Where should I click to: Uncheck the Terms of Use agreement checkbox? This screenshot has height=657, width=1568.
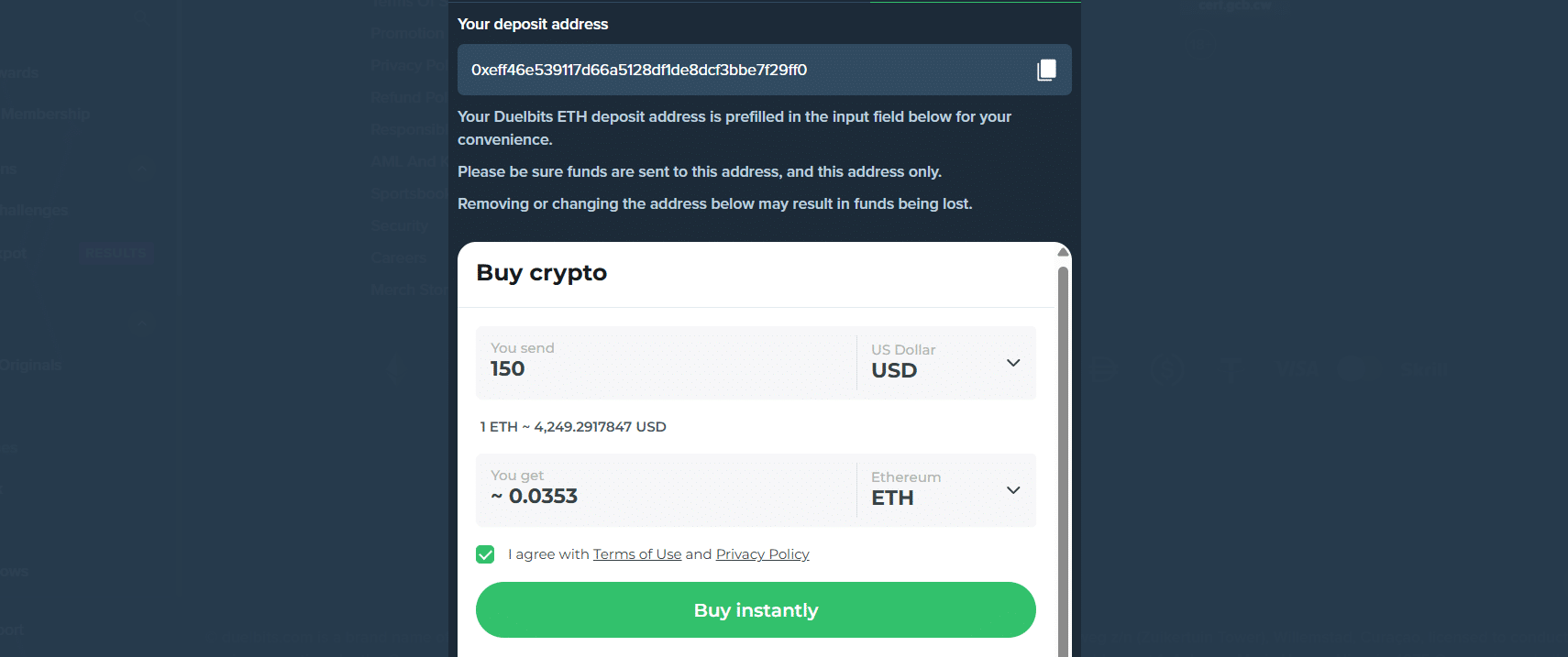pos(485,554)
